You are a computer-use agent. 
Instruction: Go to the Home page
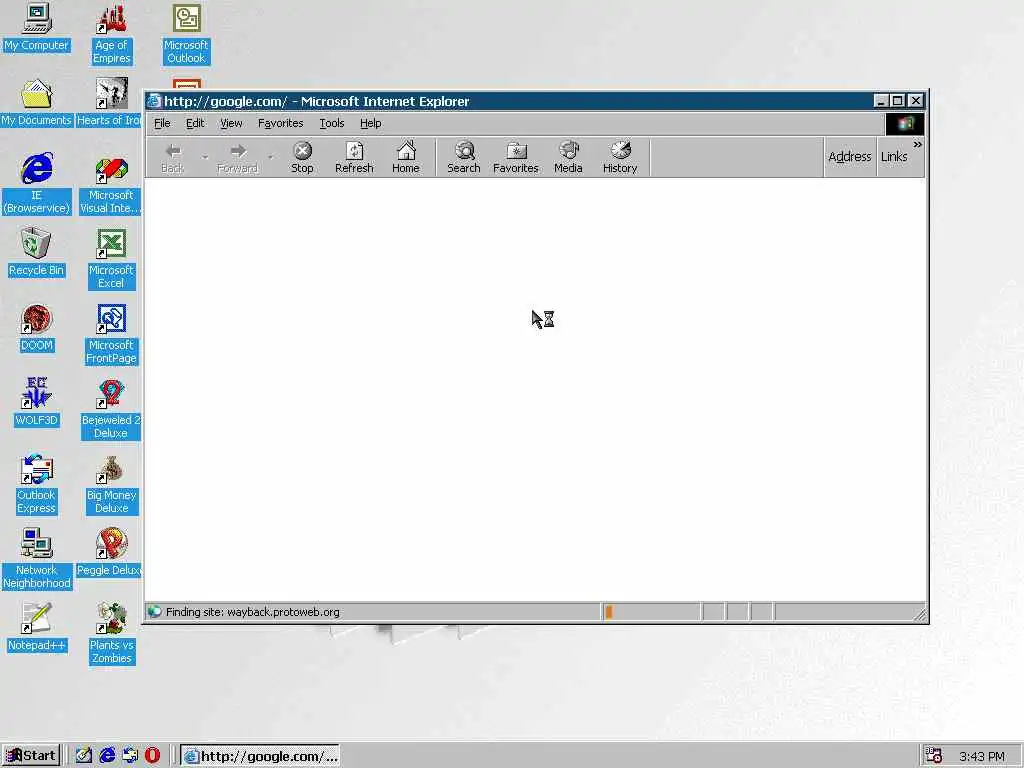click(406, 157)
